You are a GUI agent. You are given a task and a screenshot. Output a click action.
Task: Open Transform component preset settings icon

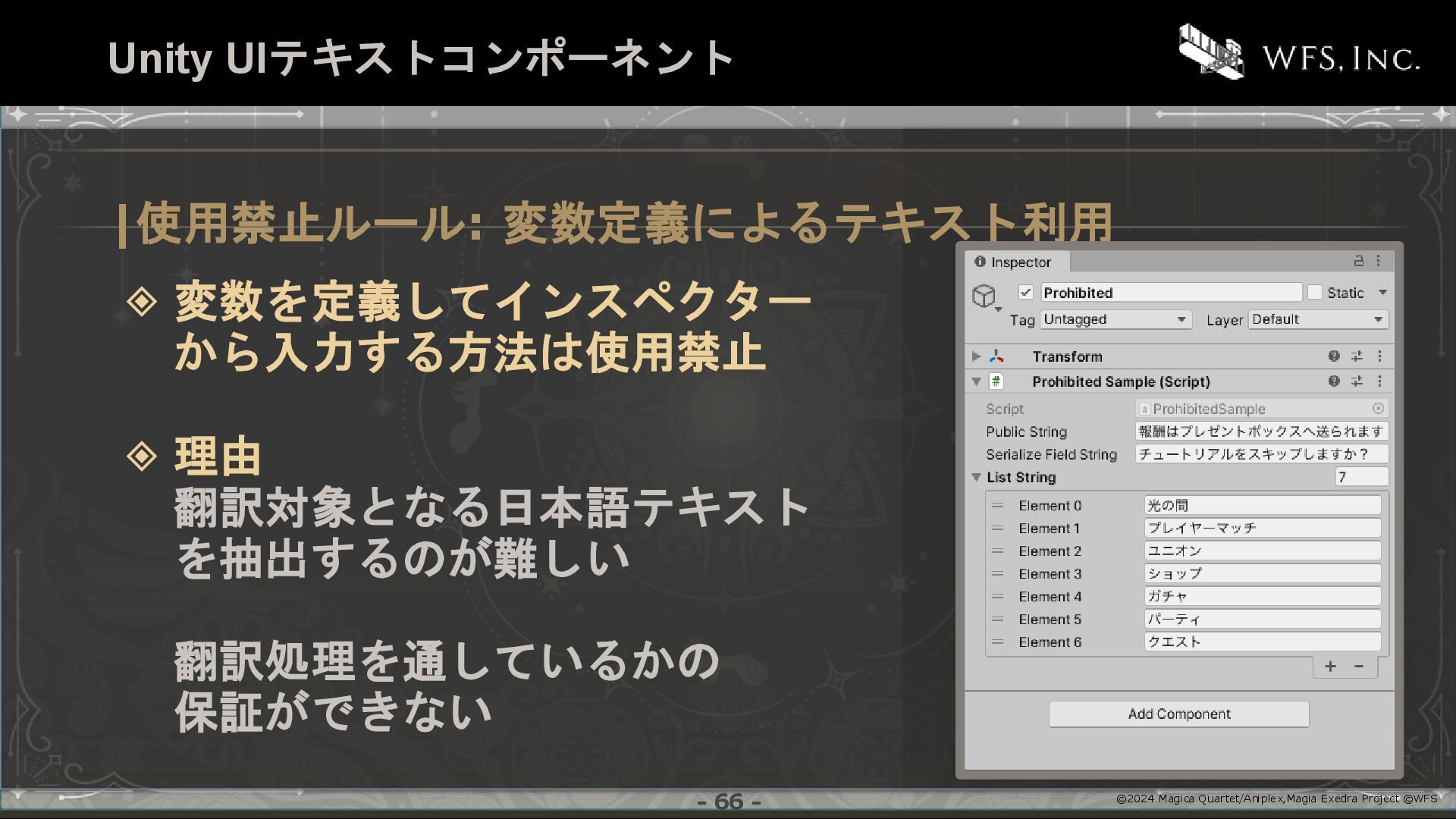(x=1357, y=356)
